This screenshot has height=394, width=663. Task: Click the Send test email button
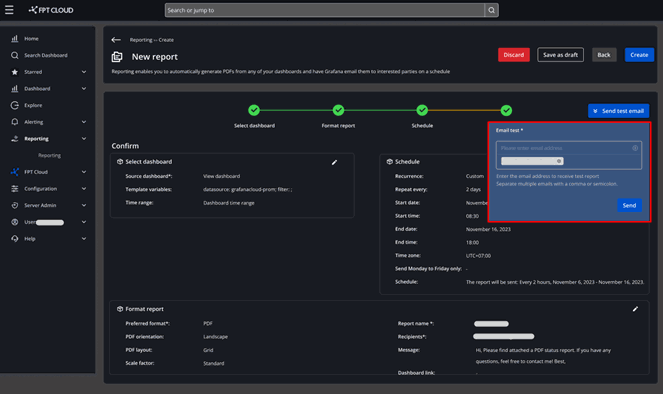pos(618,111)
